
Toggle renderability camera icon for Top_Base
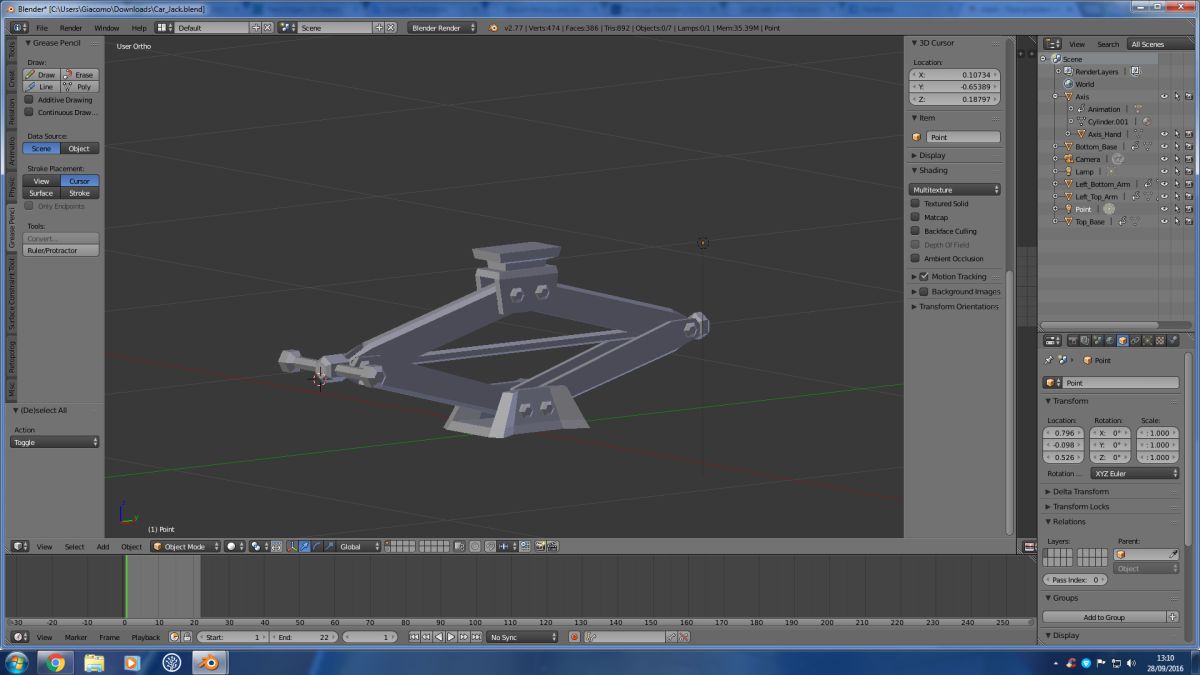click(1188, 221)
